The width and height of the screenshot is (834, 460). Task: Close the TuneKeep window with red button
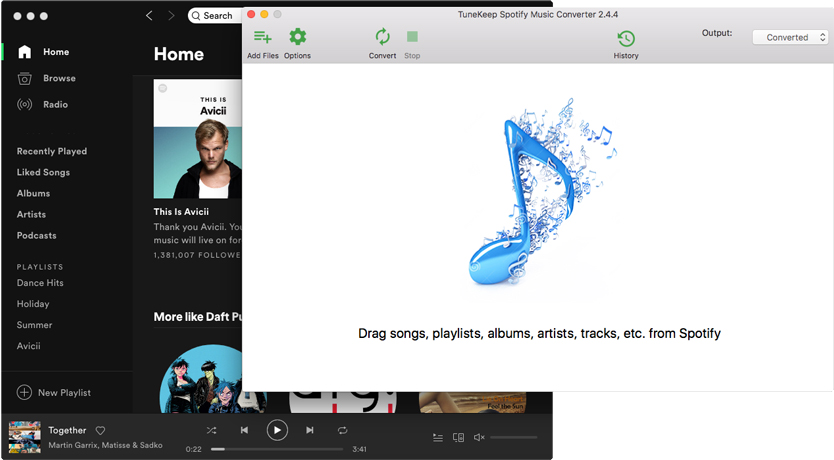(251, 14)
